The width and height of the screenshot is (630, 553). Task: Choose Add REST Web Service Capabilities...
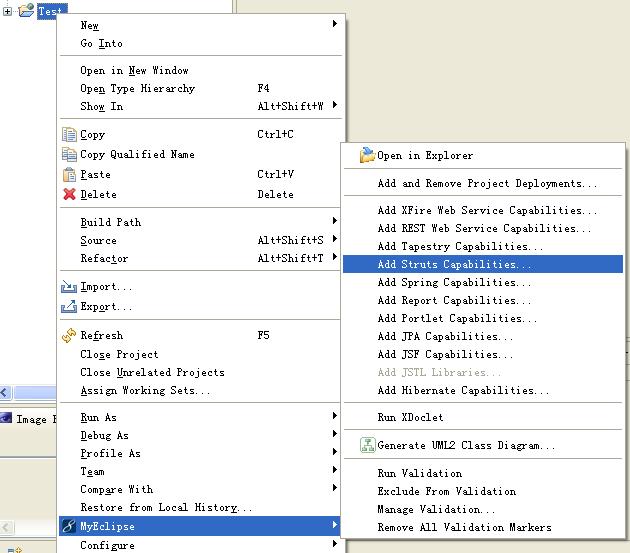pos(483,228)
